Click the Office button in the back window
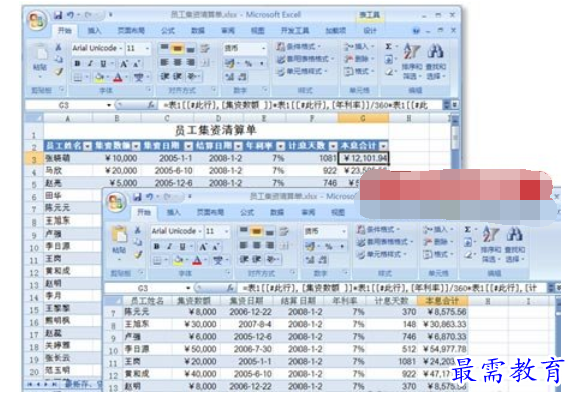 [37, 20]
